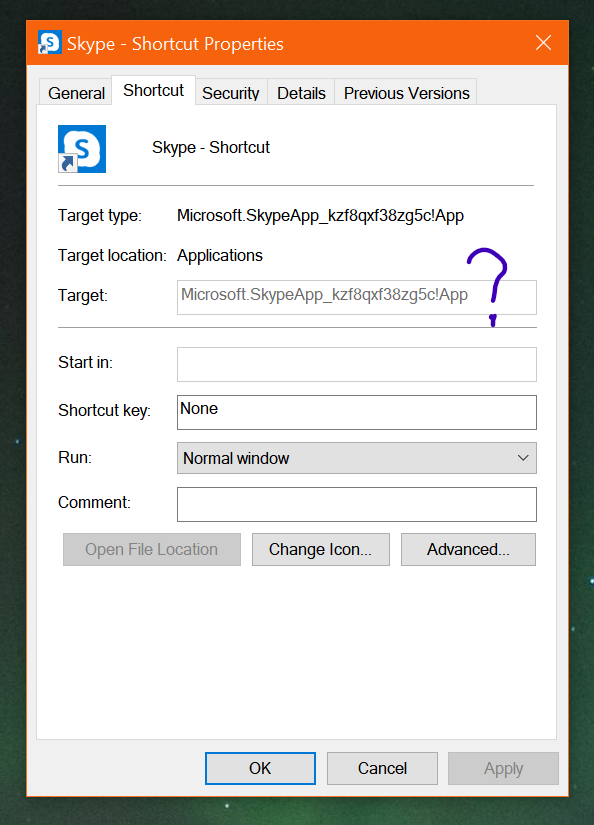Image resolution: width=594 pixels, height=825 pixels.
Task: Click the Open File Location button
Action: [x=152, y=549]
